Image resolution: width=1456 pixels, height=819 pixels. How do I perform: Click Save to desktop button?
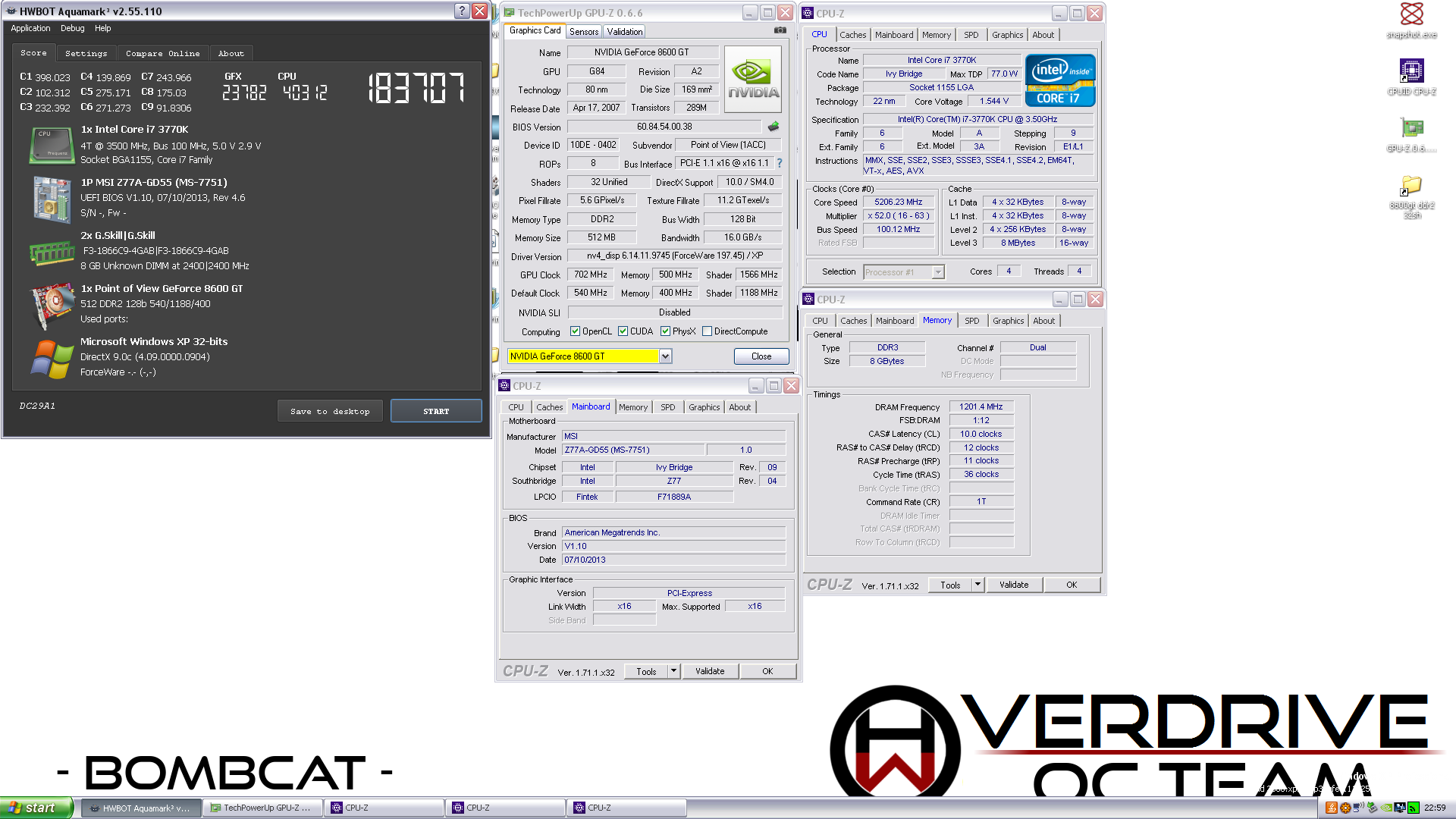pyautogui.click(x=330, y=411)
